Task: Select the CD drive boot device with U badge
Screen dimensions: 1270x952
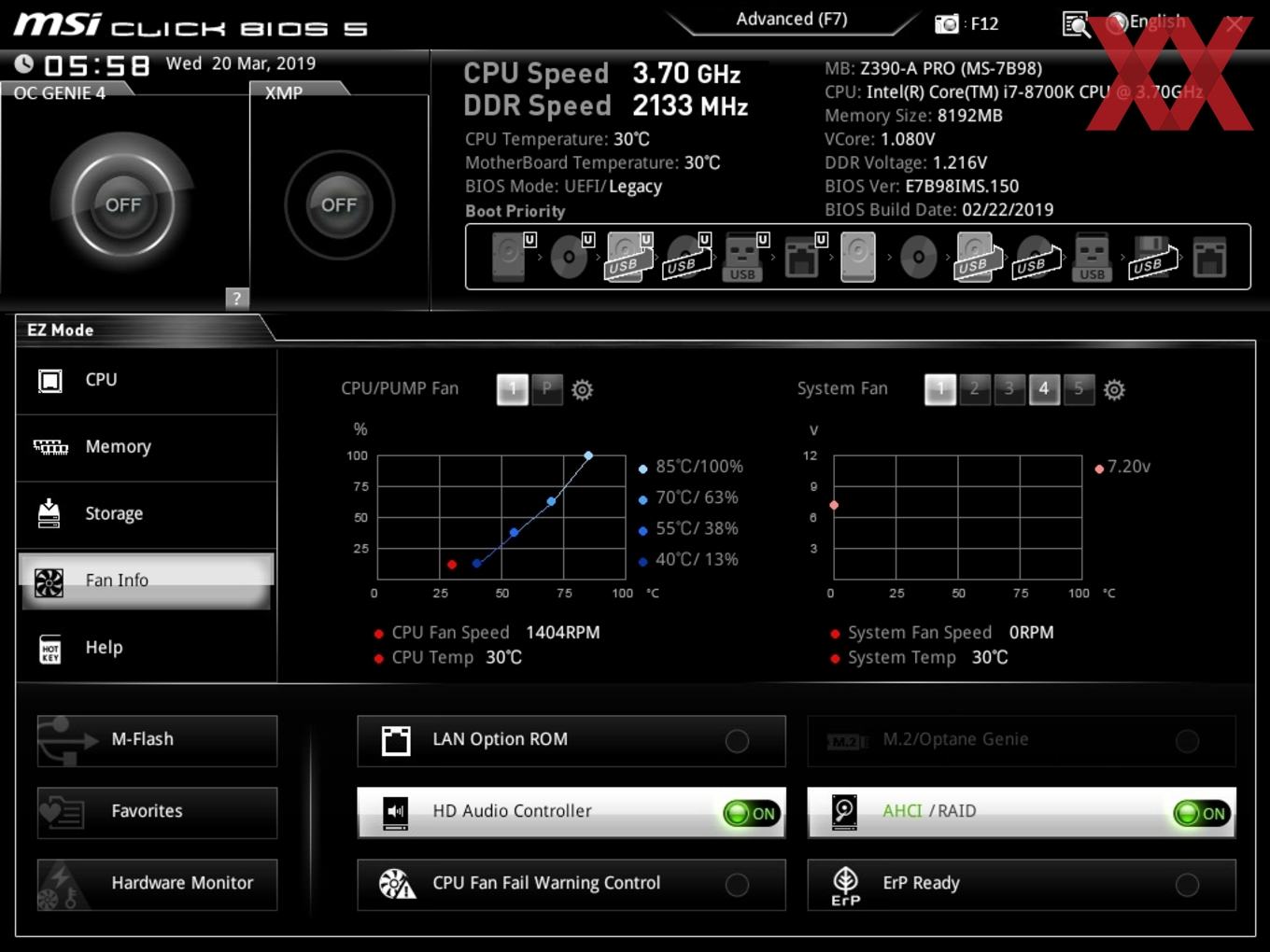Action: (570, 257)
